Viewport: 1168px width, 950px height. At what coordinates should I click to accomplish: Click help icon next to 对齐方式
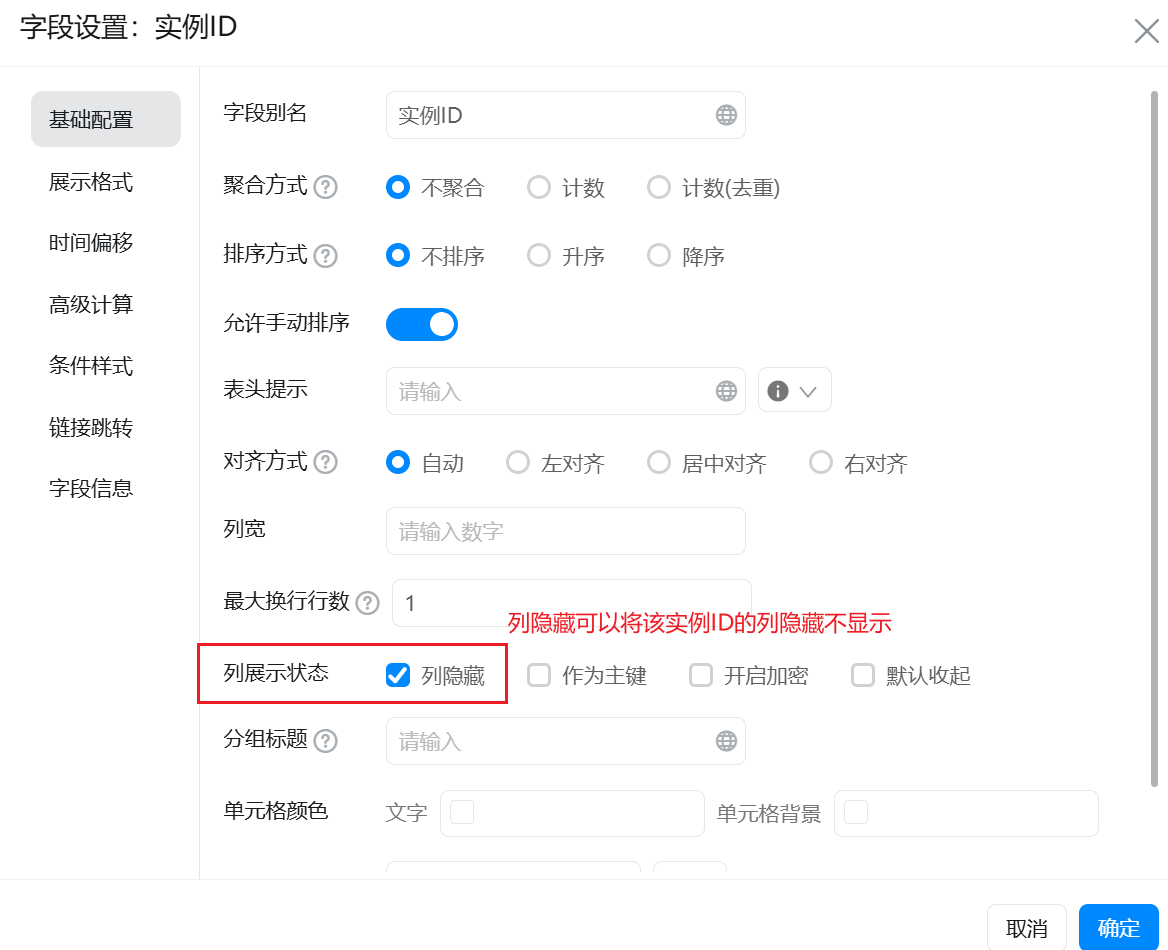click(x=325, y=463)
